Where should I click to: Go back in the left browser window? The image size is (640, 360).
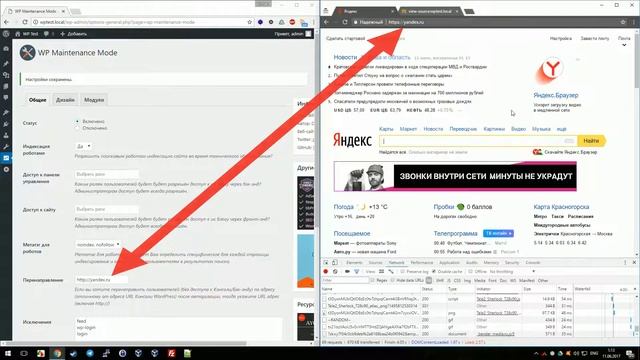click(x=7, y=22)
